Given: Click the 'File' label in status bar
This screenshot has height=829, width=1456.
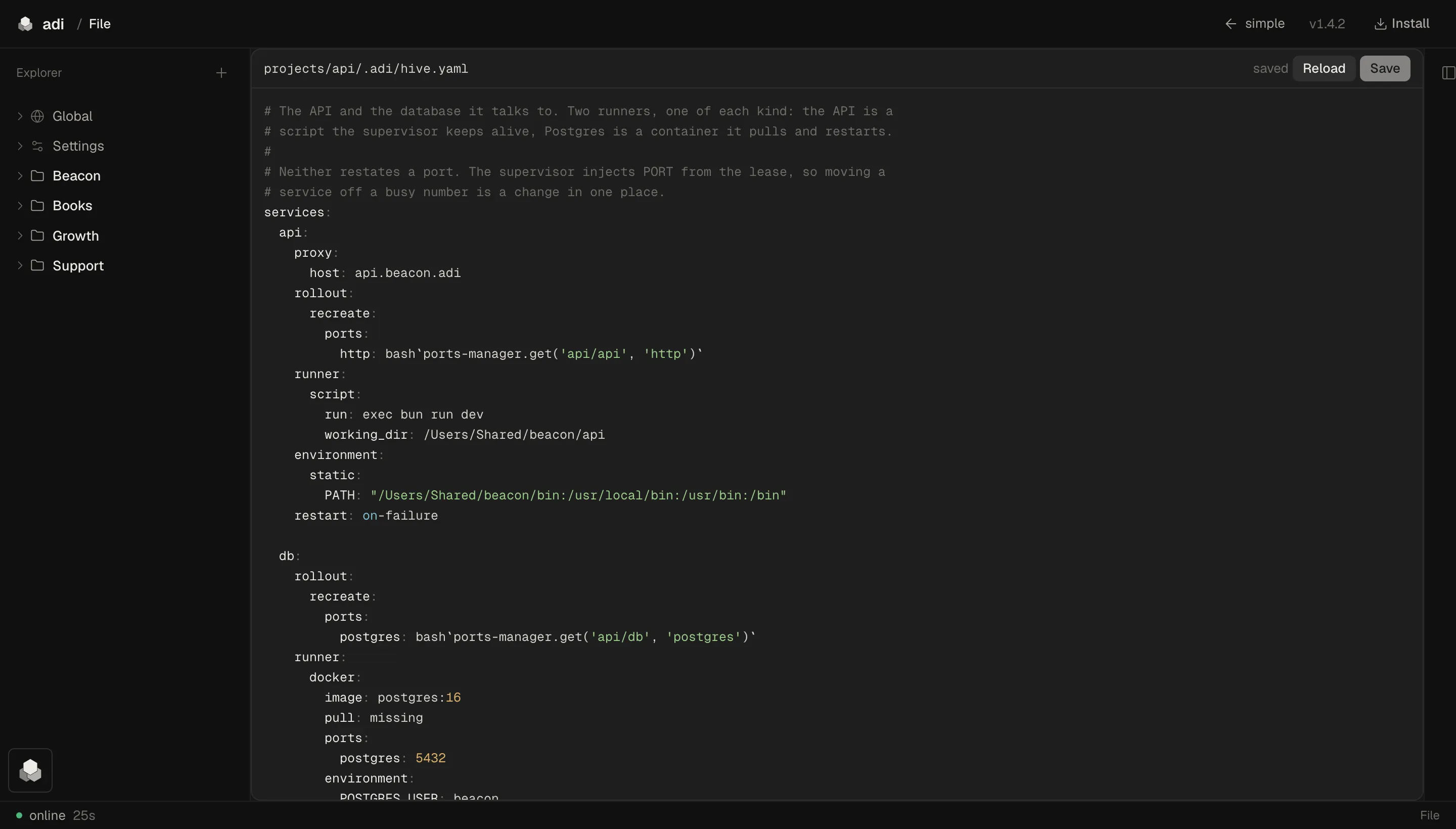Looking at the screenshot, I should 1429,815.
